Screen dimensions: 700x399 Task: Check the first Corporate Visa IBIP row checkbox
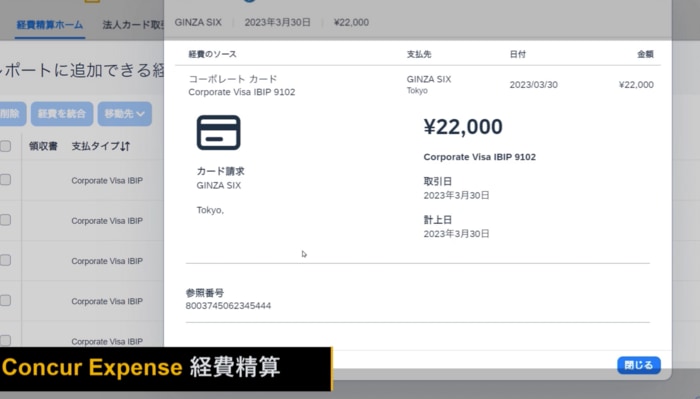(5, 180)
